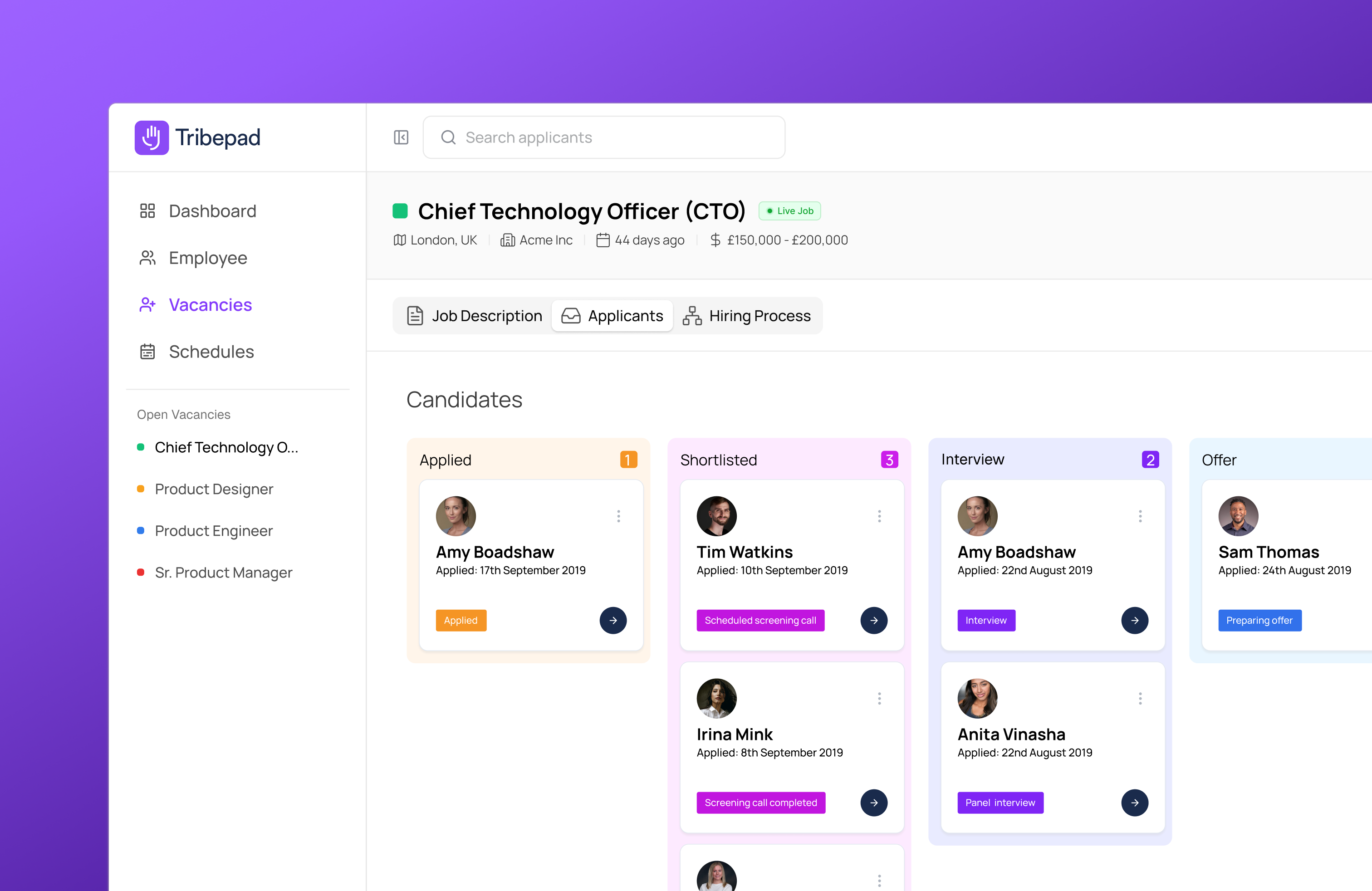Select Product Designer open vacancy

[x=214, y=489]
